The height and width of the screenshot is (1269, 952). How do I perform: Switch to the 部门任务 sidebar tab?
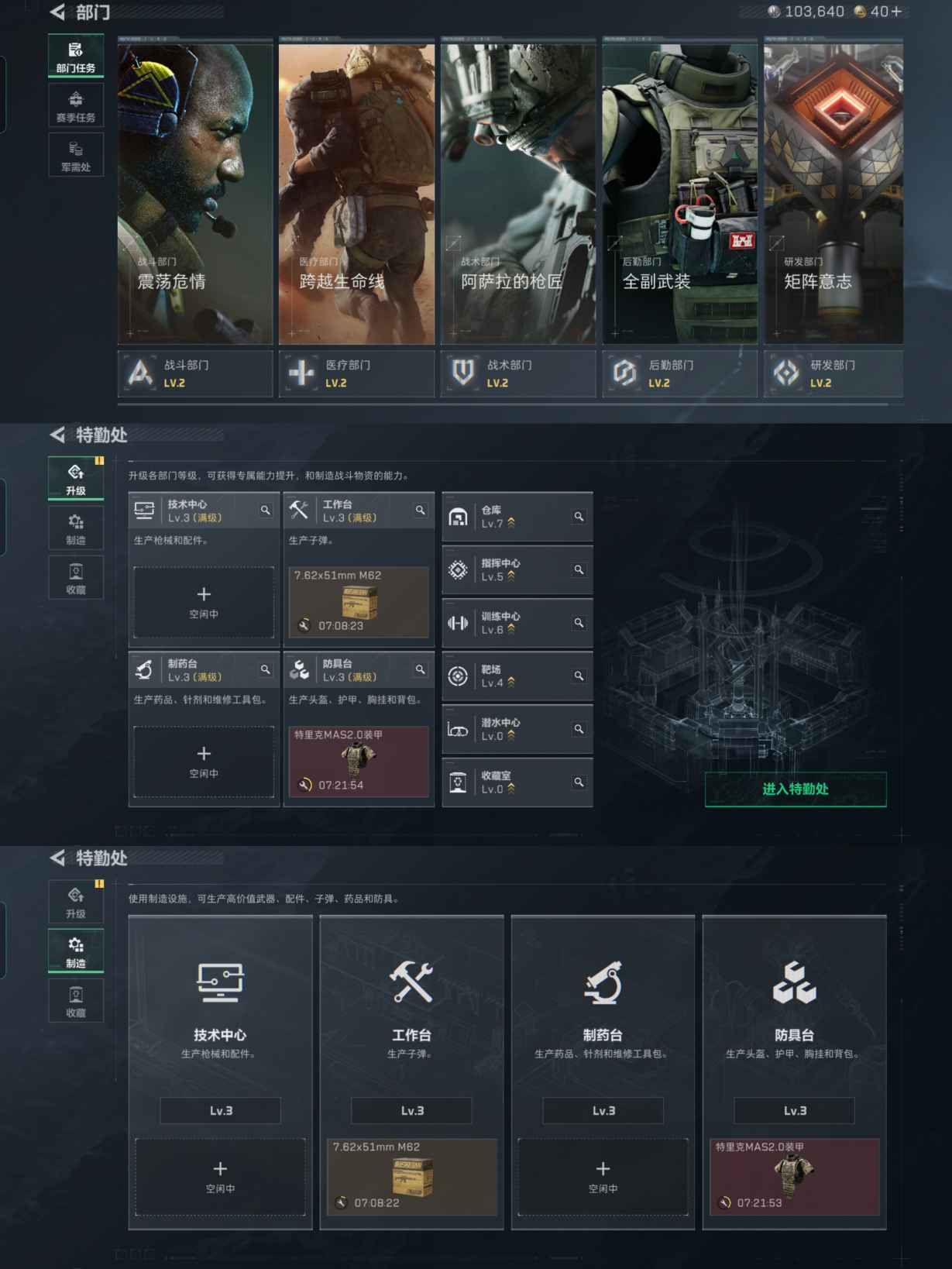point(76,57)
